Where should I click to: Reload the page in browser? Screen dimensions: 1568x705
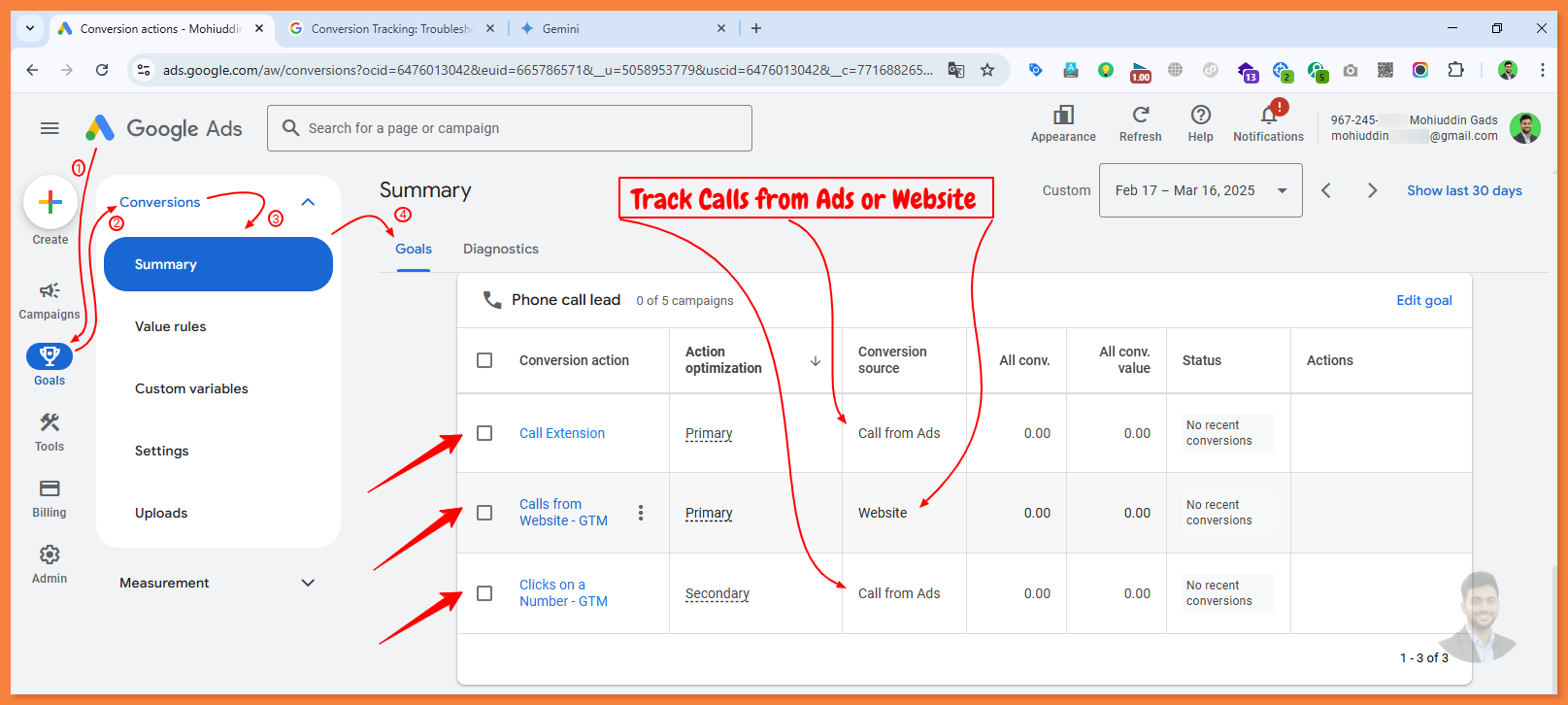(102, 70)
